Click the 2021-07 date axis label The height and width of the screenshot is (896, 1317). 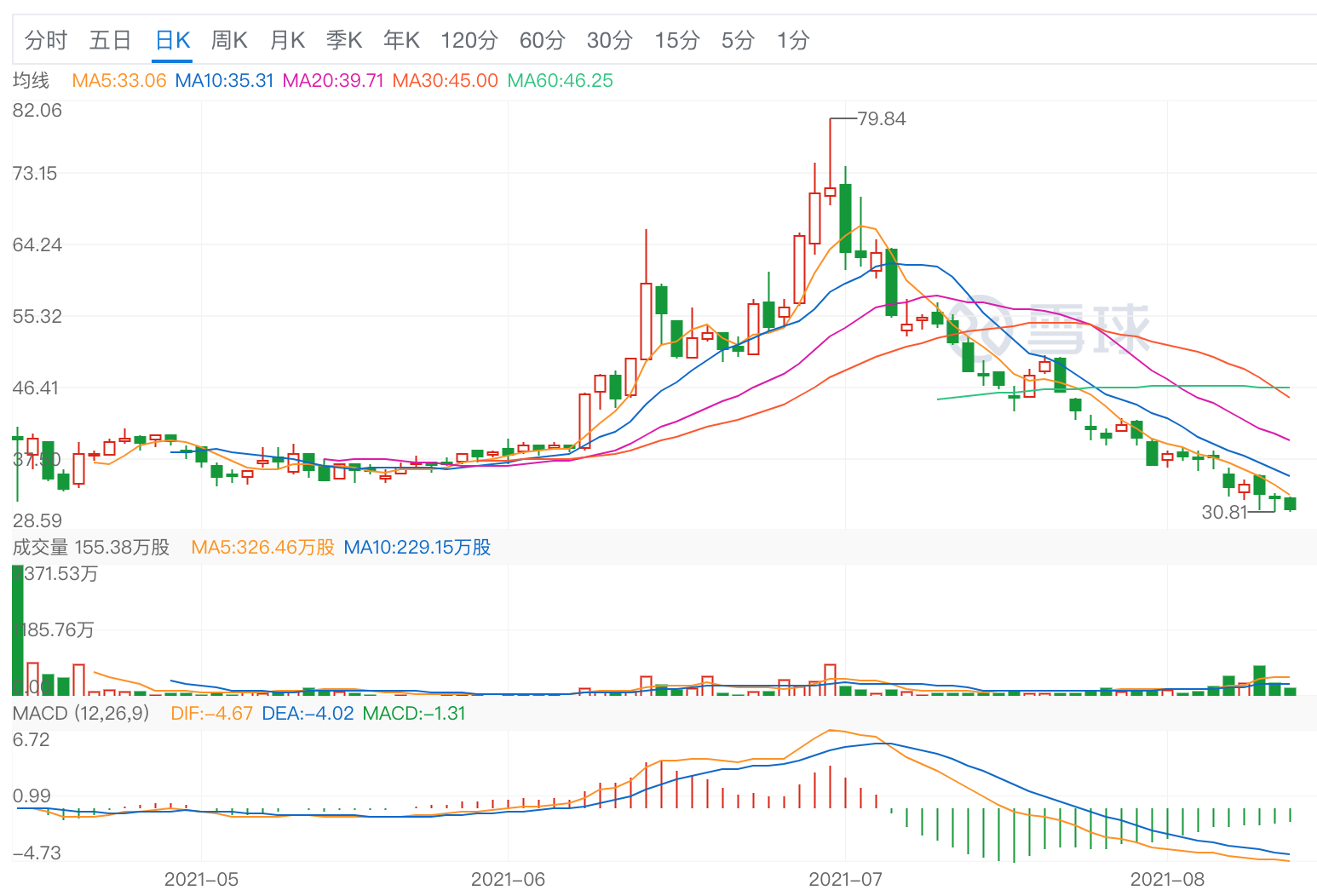(x=846, y=880)
